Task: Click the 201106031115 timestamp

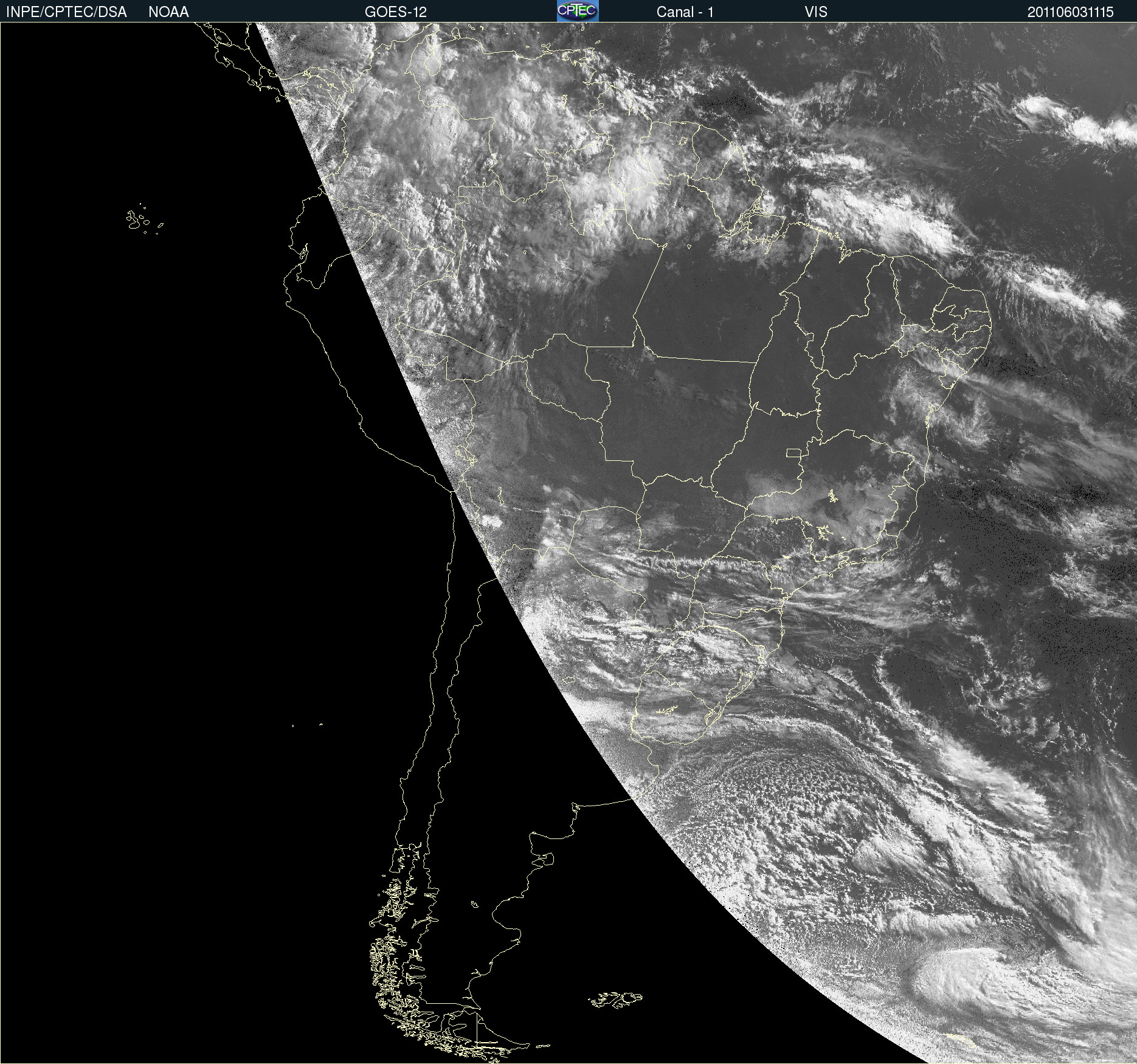Action: pos(1071,12)
